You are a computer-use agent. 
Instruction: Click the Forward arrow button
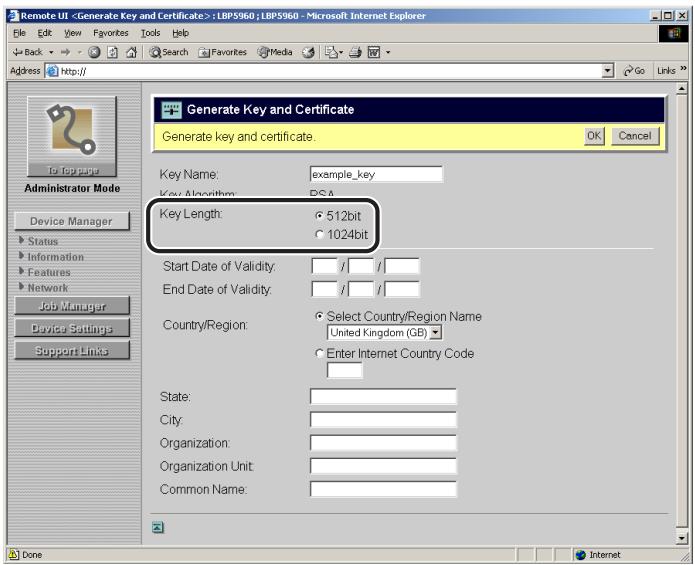pos(66,52)
